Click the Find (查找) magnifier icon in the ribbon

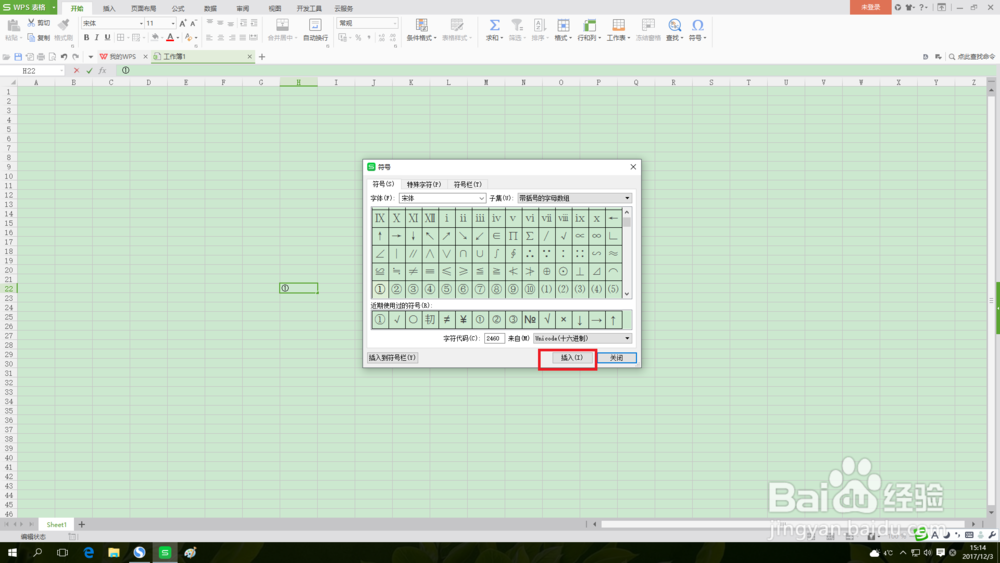[x=674, y=26]
